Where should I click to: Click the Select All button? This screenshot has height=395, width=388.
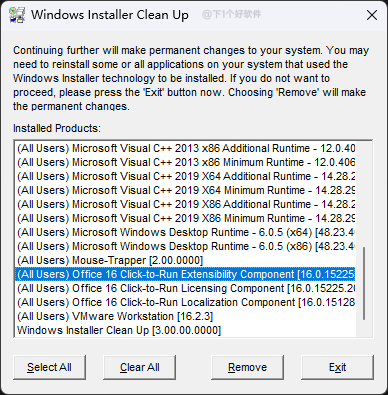click(49, 367)
